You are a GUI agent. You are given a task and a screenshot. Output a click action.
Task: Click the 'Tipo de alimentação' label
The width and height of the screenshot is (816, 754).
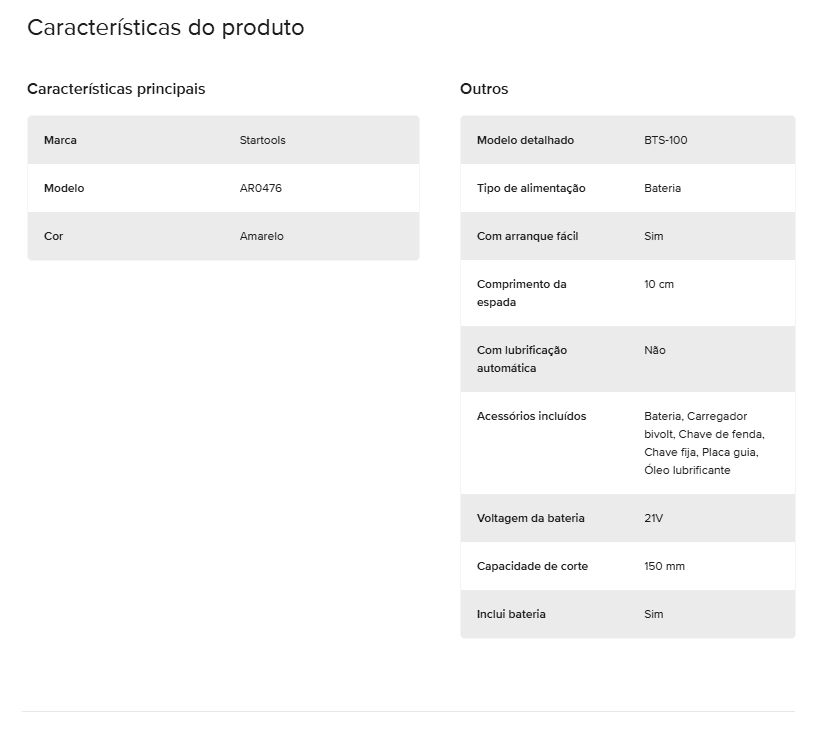click(x=531, y=188)
